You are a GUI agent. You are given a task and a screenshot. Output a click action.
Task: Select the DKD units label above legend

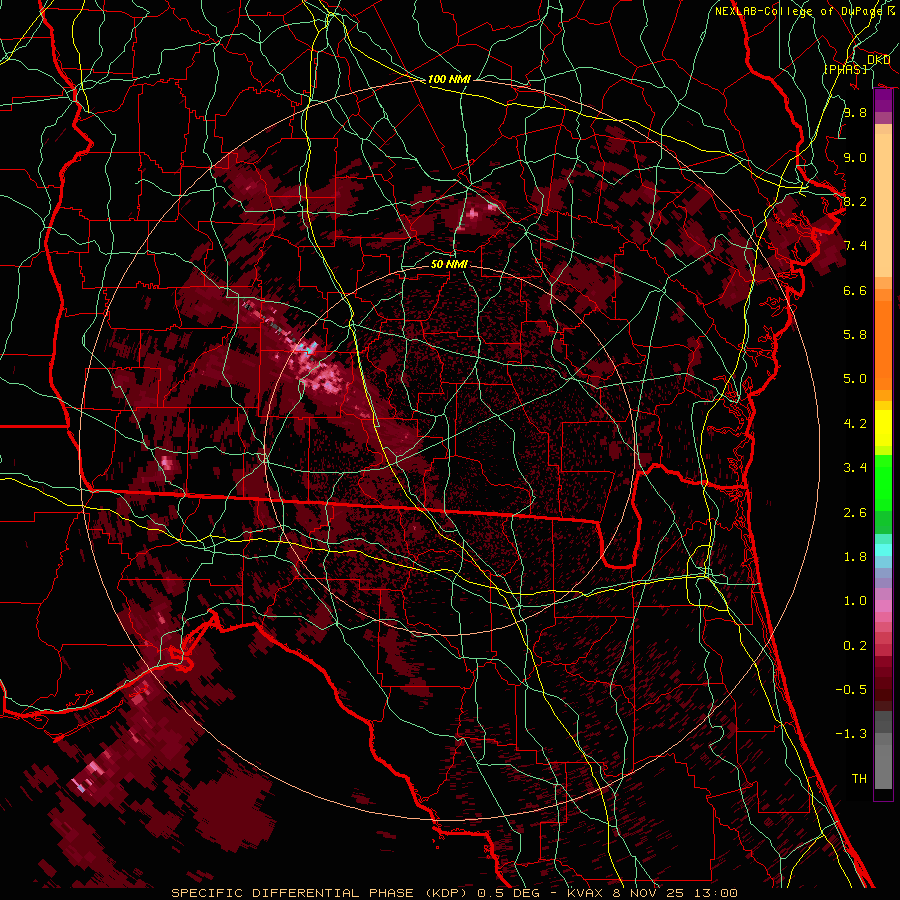click(x=878, y=60)
